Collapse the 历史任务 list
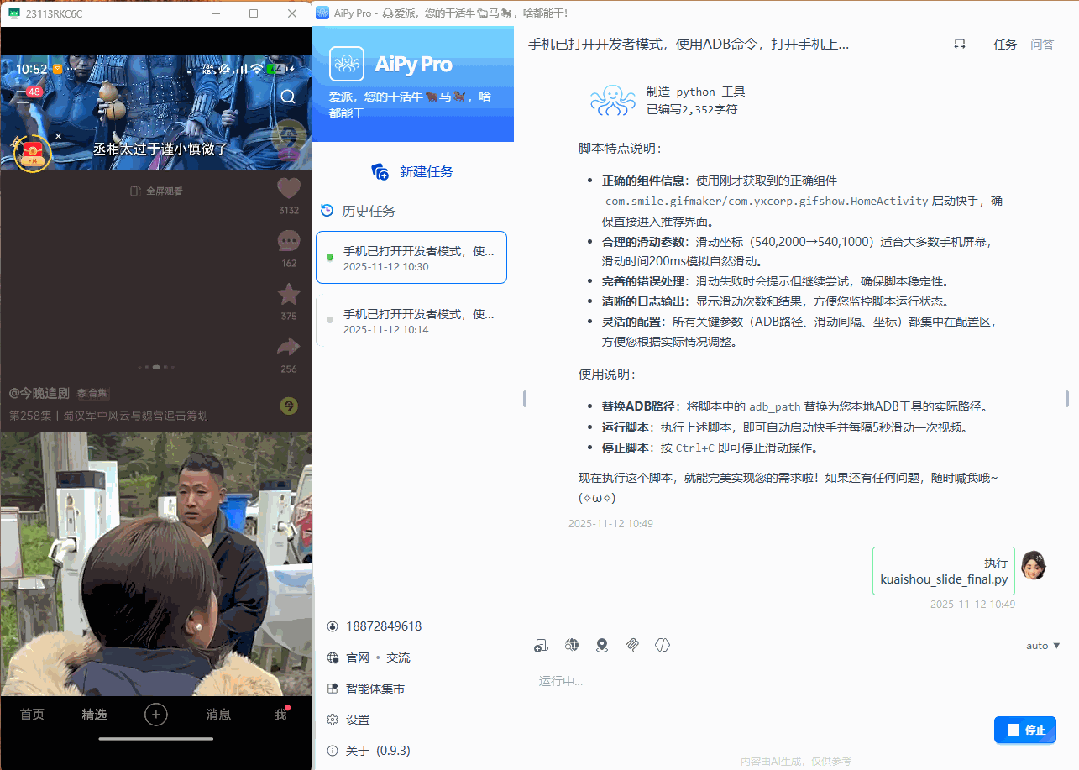 (364, 210)
